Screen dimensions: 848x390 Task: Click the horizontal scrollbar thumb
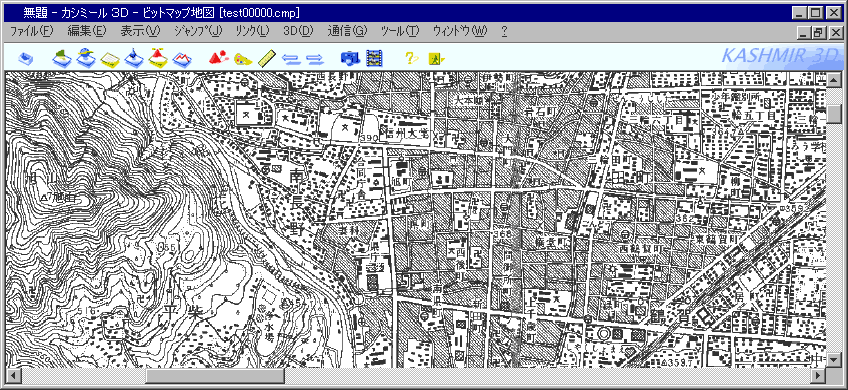pyautogui.click(x=216, y=375)
